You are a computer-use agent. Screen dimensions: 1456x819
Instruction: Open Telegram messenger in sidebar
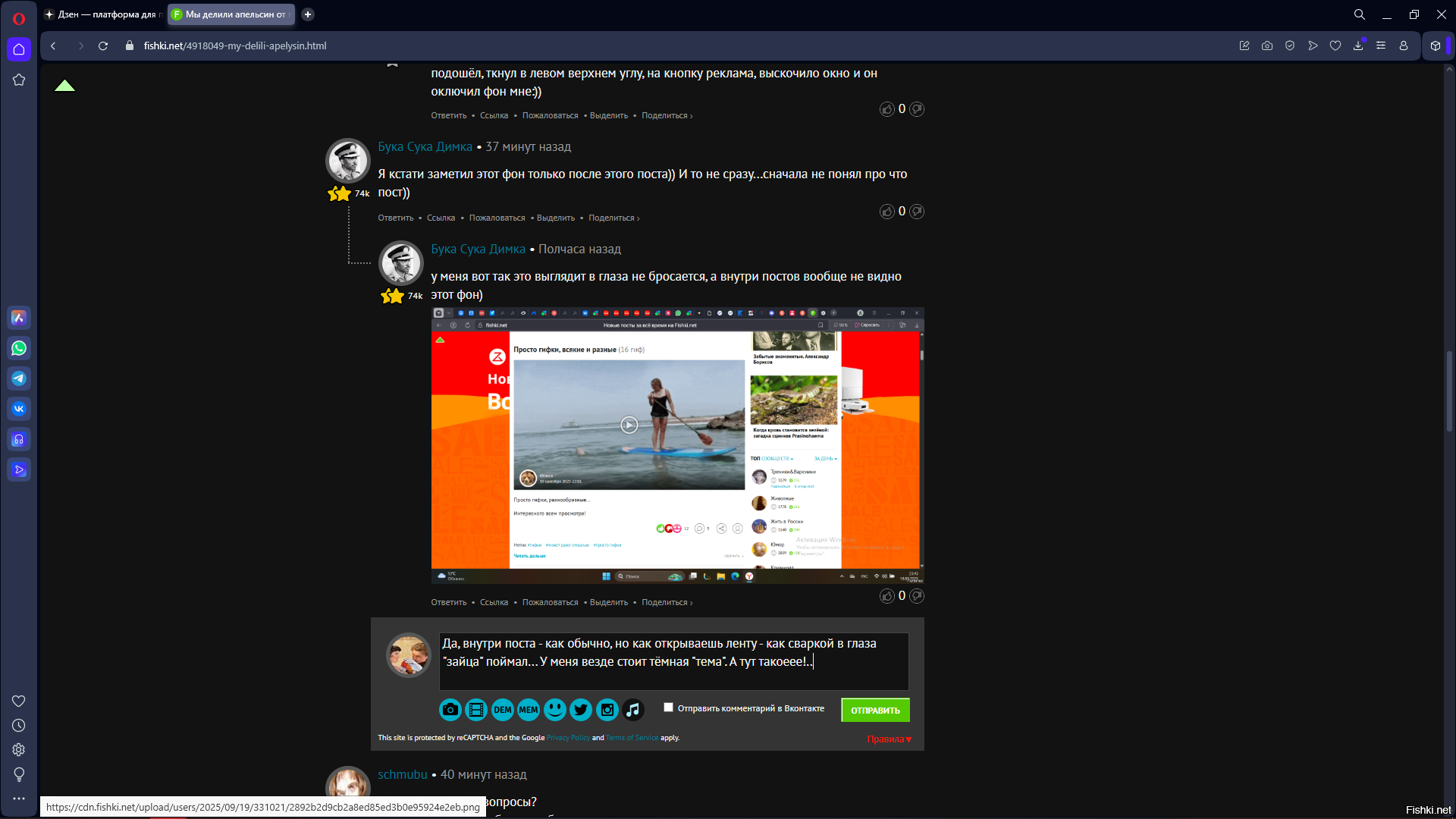point(19,378)
